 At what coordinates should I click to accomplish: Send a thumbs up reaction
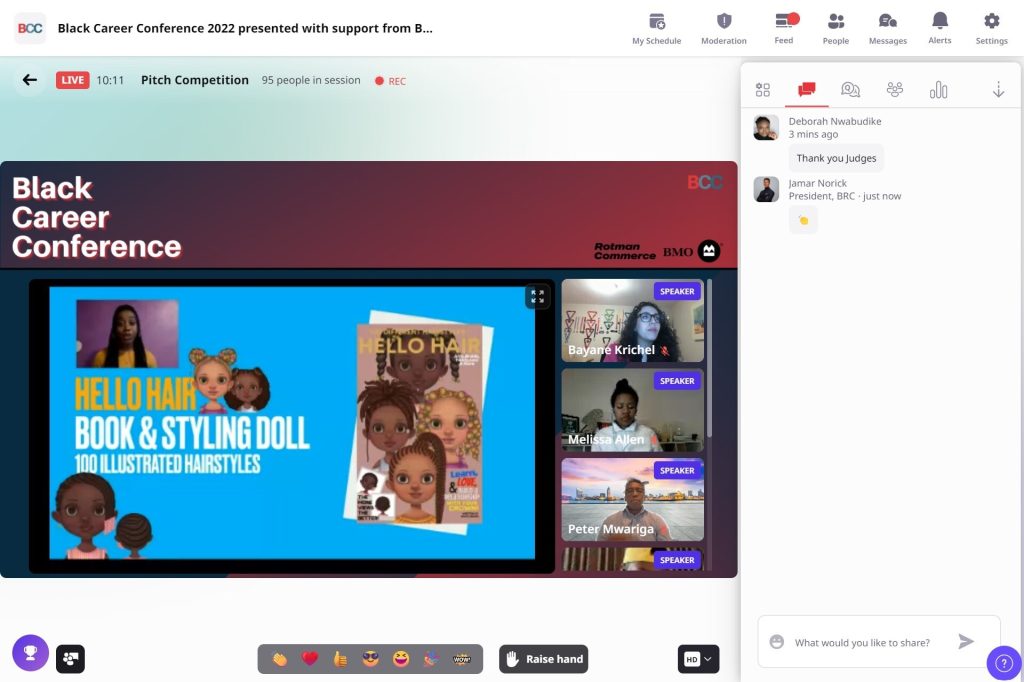340,658
